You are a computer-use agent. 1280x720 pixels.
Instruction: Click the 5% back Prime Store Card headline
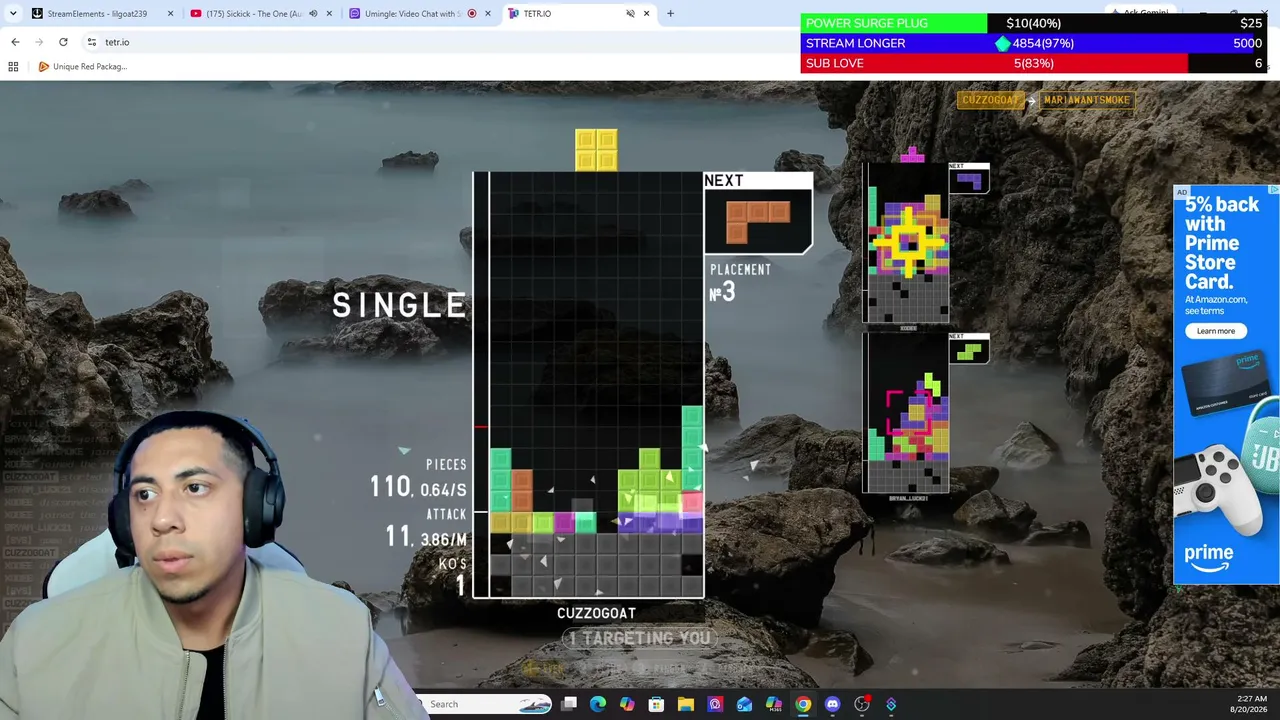(1222, 243)
